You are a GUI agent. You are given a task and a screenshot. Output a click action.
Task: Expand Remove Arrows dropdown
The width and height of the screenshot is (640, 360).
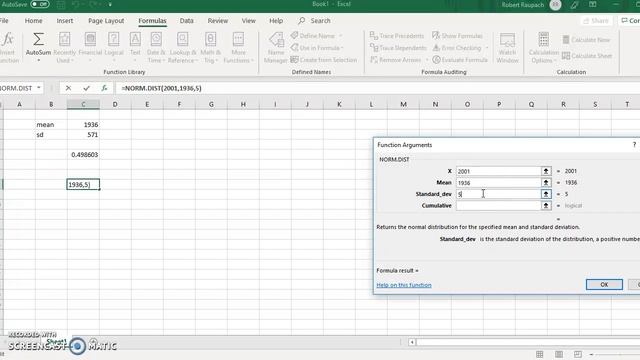point(427,60)
